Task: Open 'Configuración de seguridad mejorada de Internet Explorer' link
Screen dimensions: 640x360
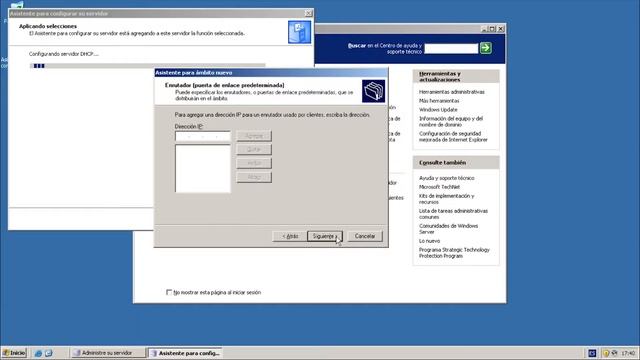Action: [x=453, y=137]
